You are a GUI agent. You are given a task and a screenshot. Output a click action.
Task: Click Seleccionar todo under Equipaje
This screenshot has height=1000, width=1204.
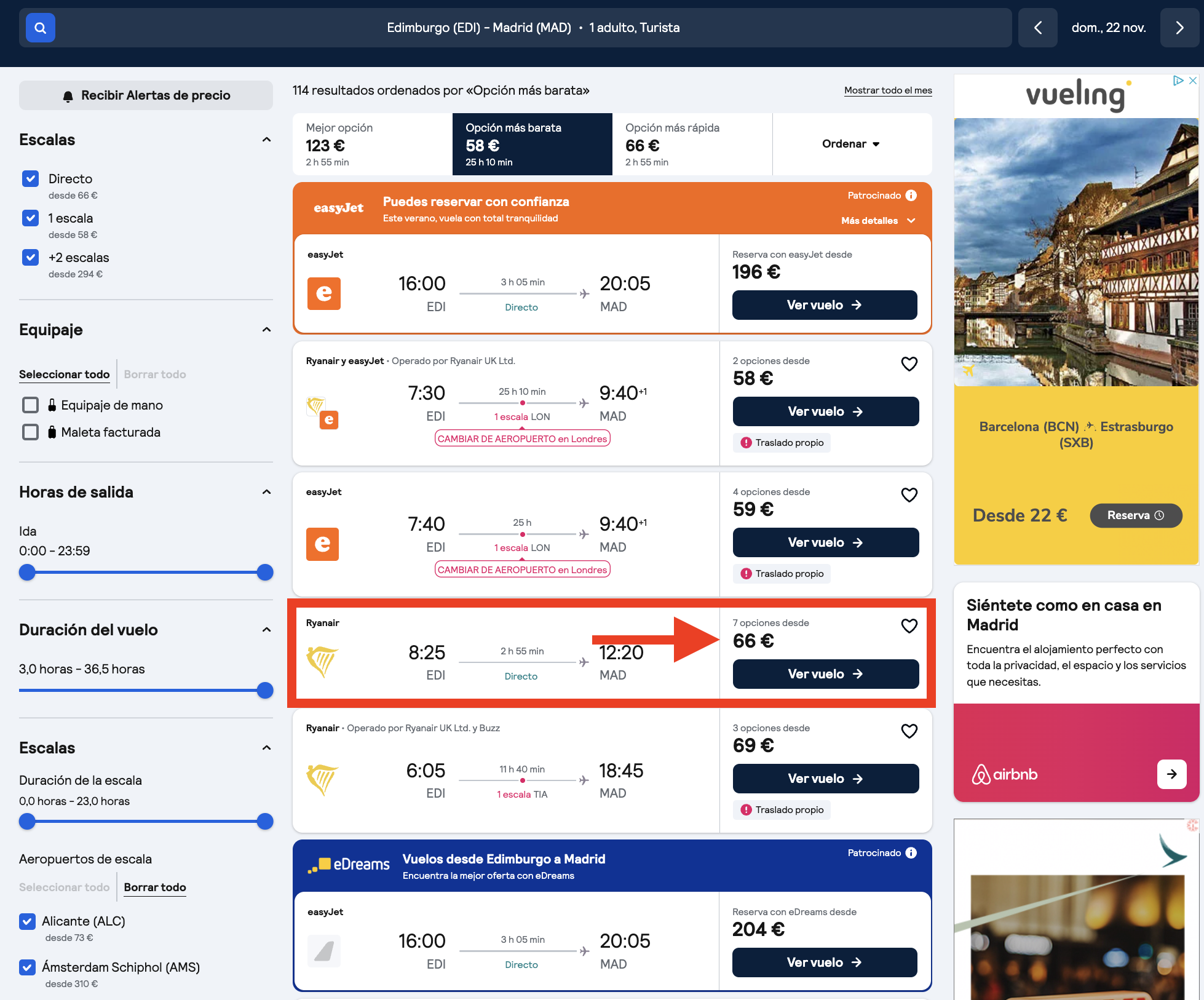tap(64, 375)
